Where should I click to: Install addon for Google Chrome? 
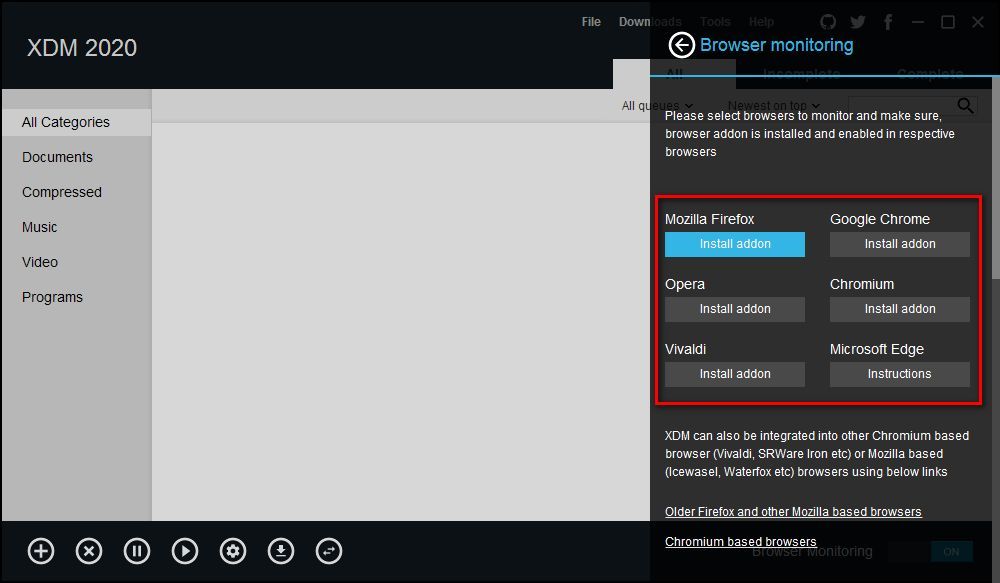(x=899, y=244)
